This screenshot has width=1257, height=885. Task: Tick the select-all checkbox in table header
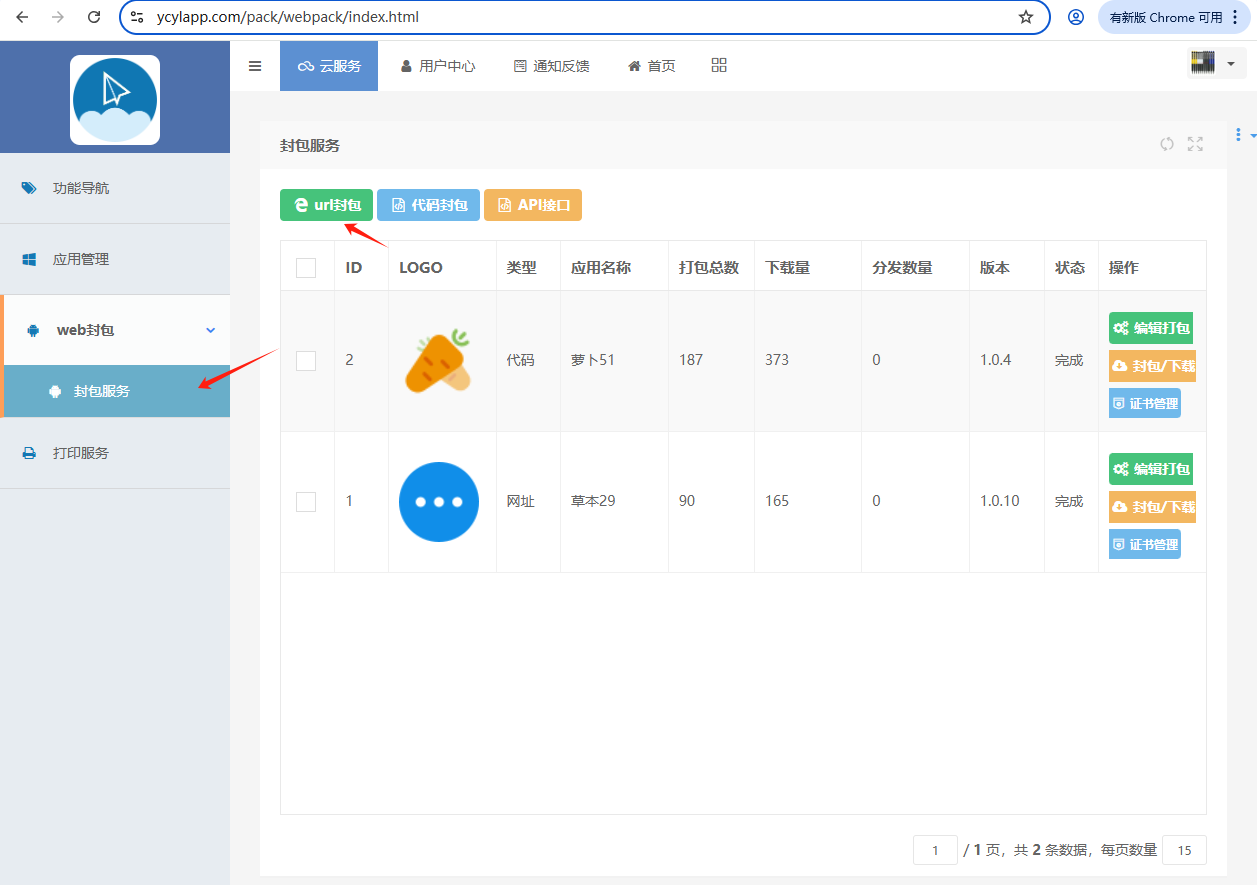[x=306, y=268]
